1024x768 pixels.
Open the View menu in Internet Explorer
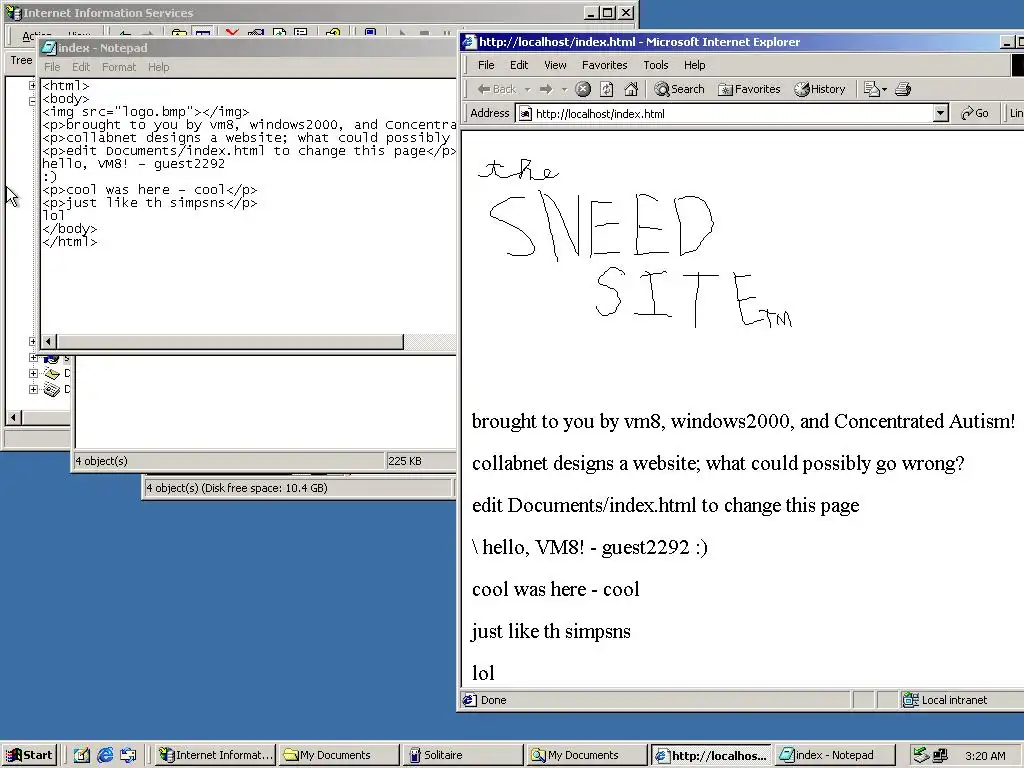[555, 65]
